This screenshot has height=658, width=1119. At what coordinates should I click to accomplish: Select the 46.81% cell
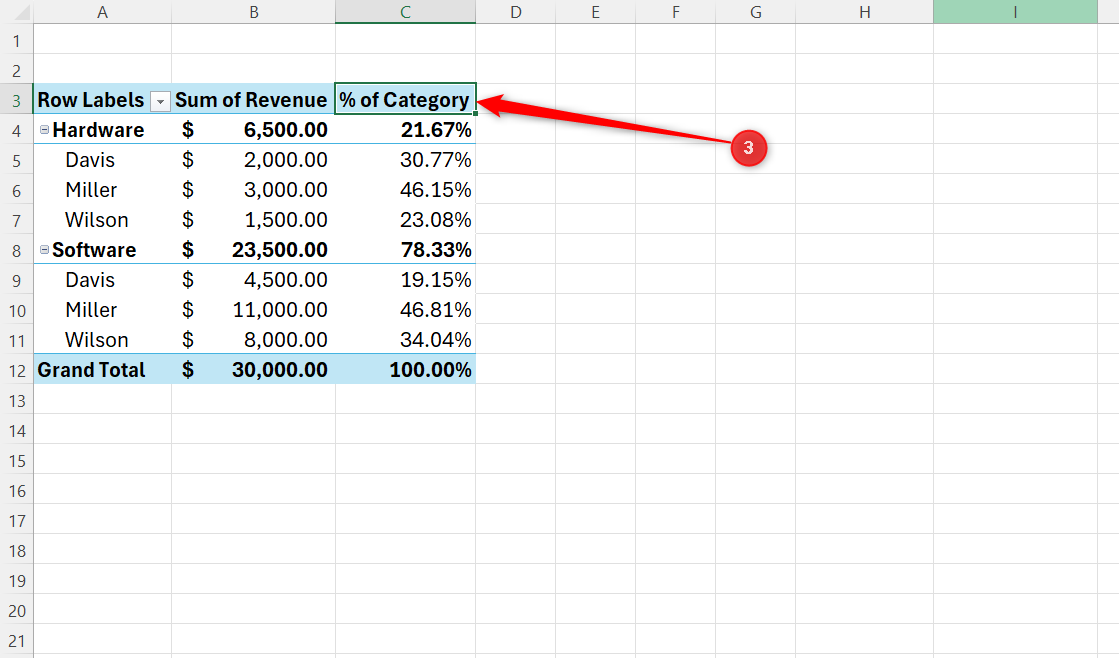(405, 310)
